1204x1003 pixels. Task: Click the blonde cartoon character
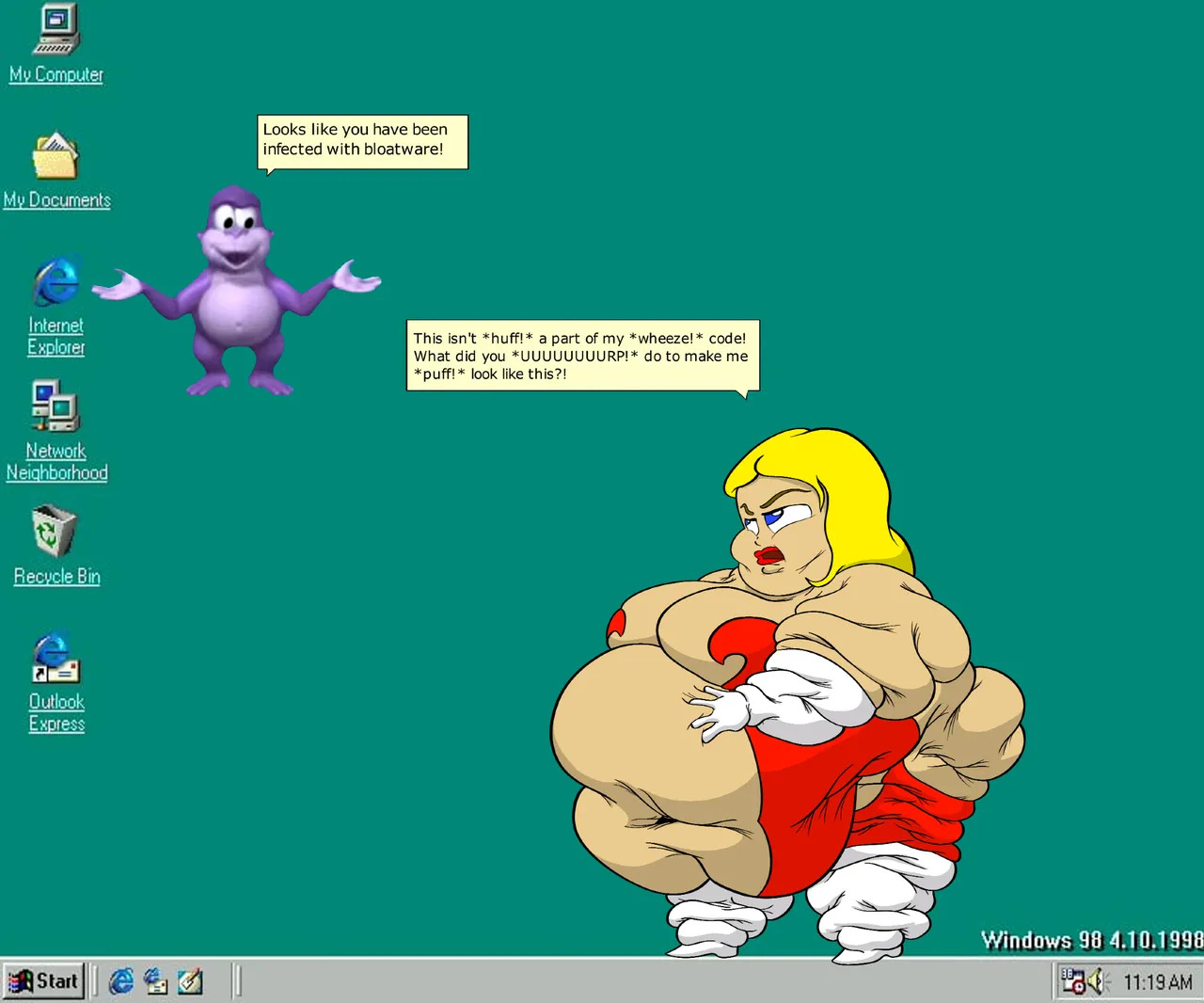(x=788, y=694)
